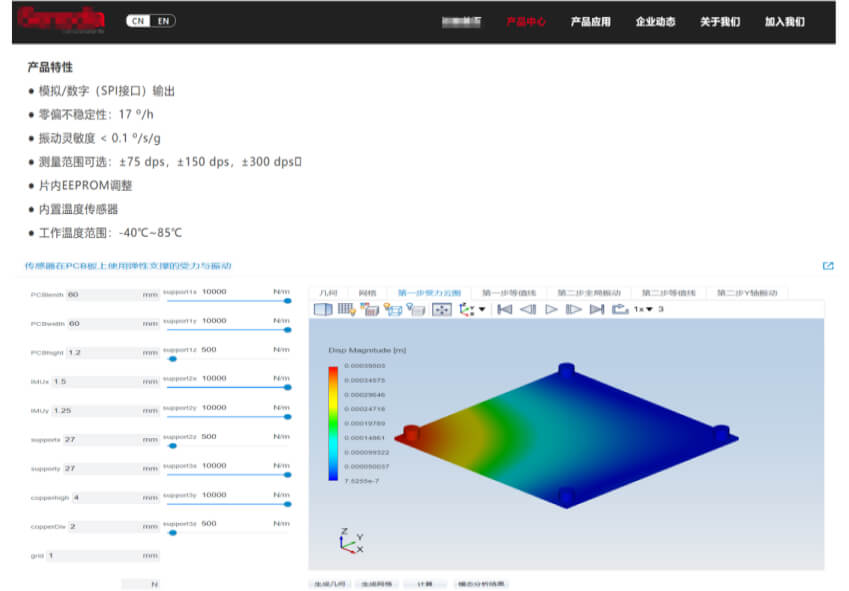Switch language to EN
Viewport: 849px width, 591px height.
163,21
